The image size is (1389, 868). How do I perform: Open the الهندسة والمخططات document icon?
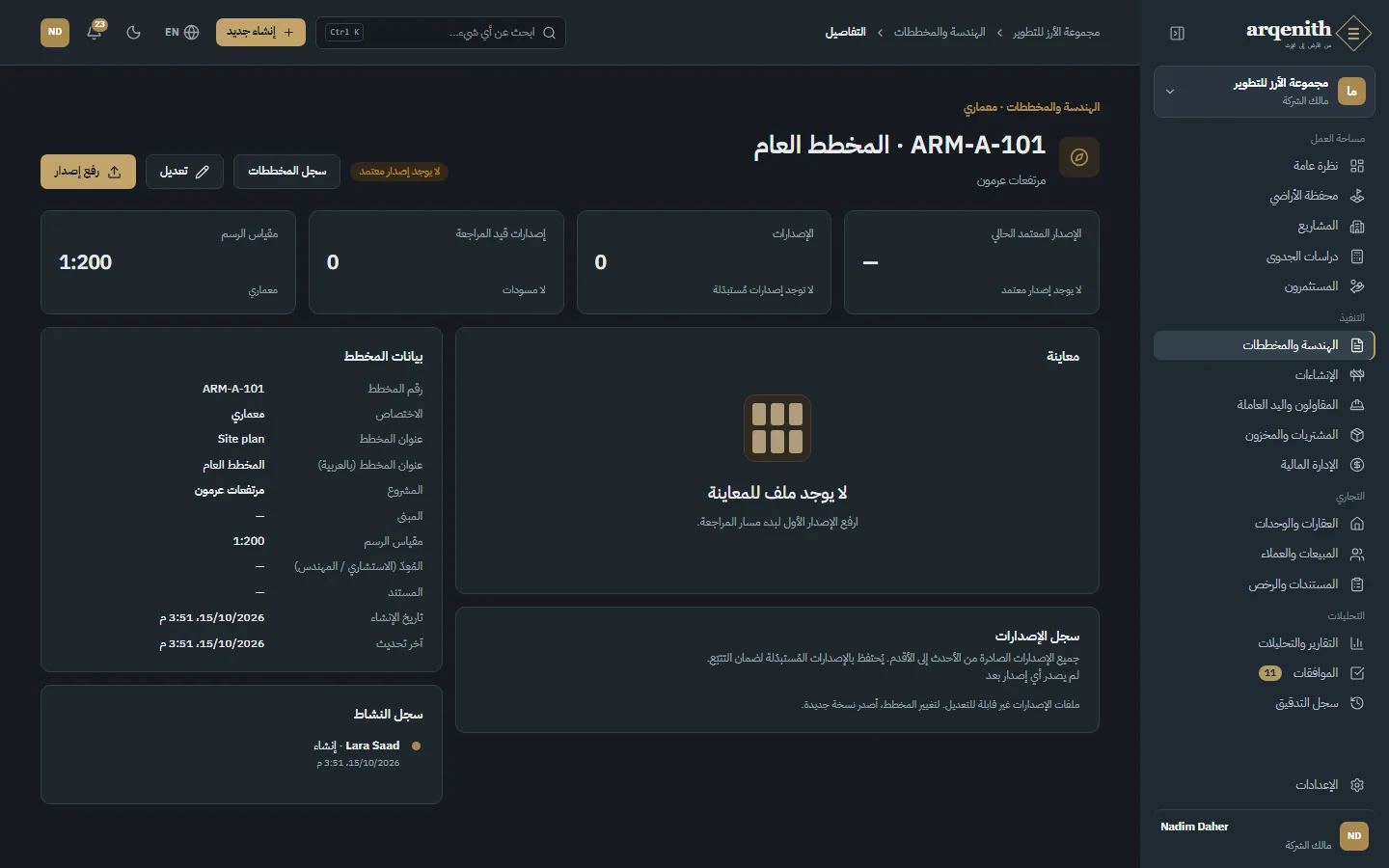(1357, 345)
